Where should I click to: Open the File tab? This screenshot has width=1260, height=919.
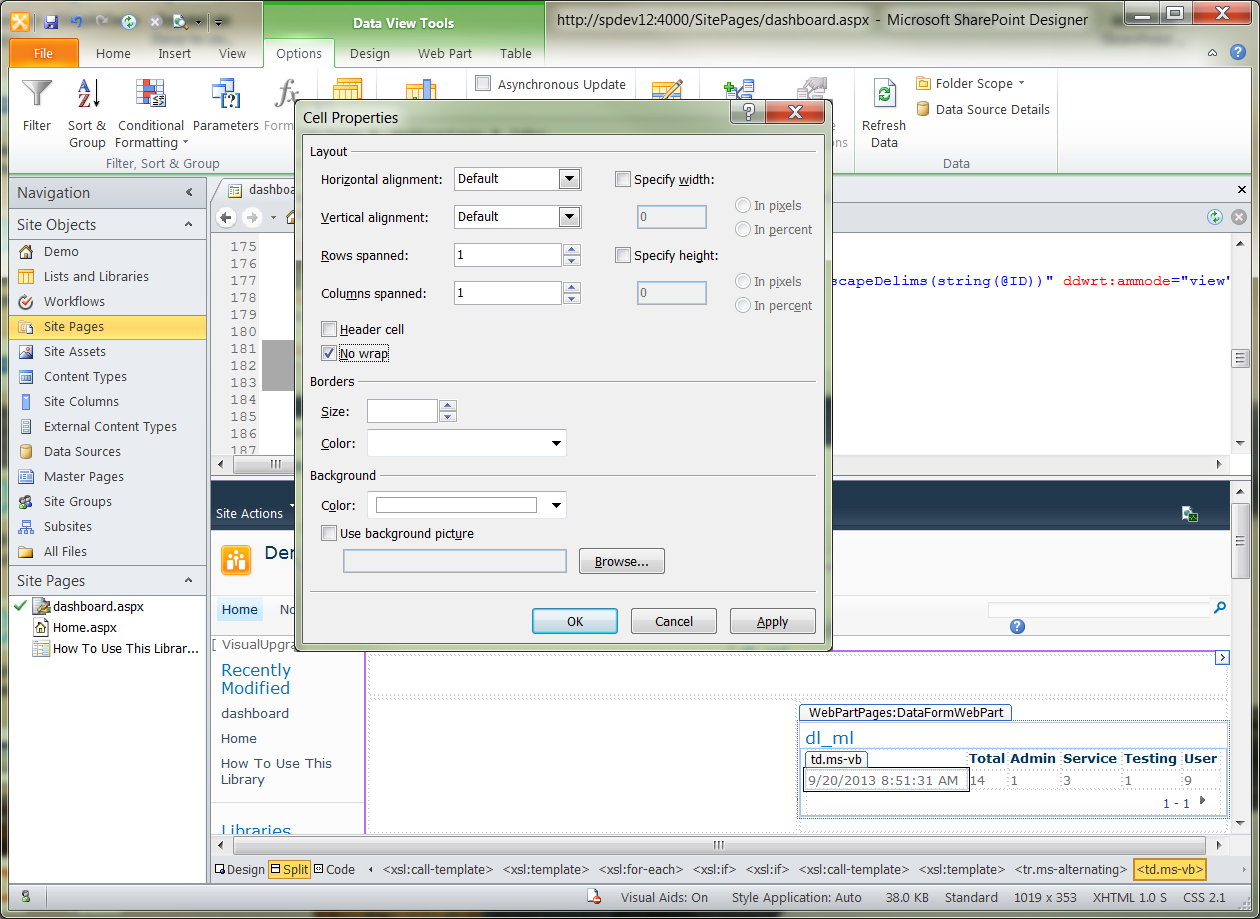[x=44, y=53]
